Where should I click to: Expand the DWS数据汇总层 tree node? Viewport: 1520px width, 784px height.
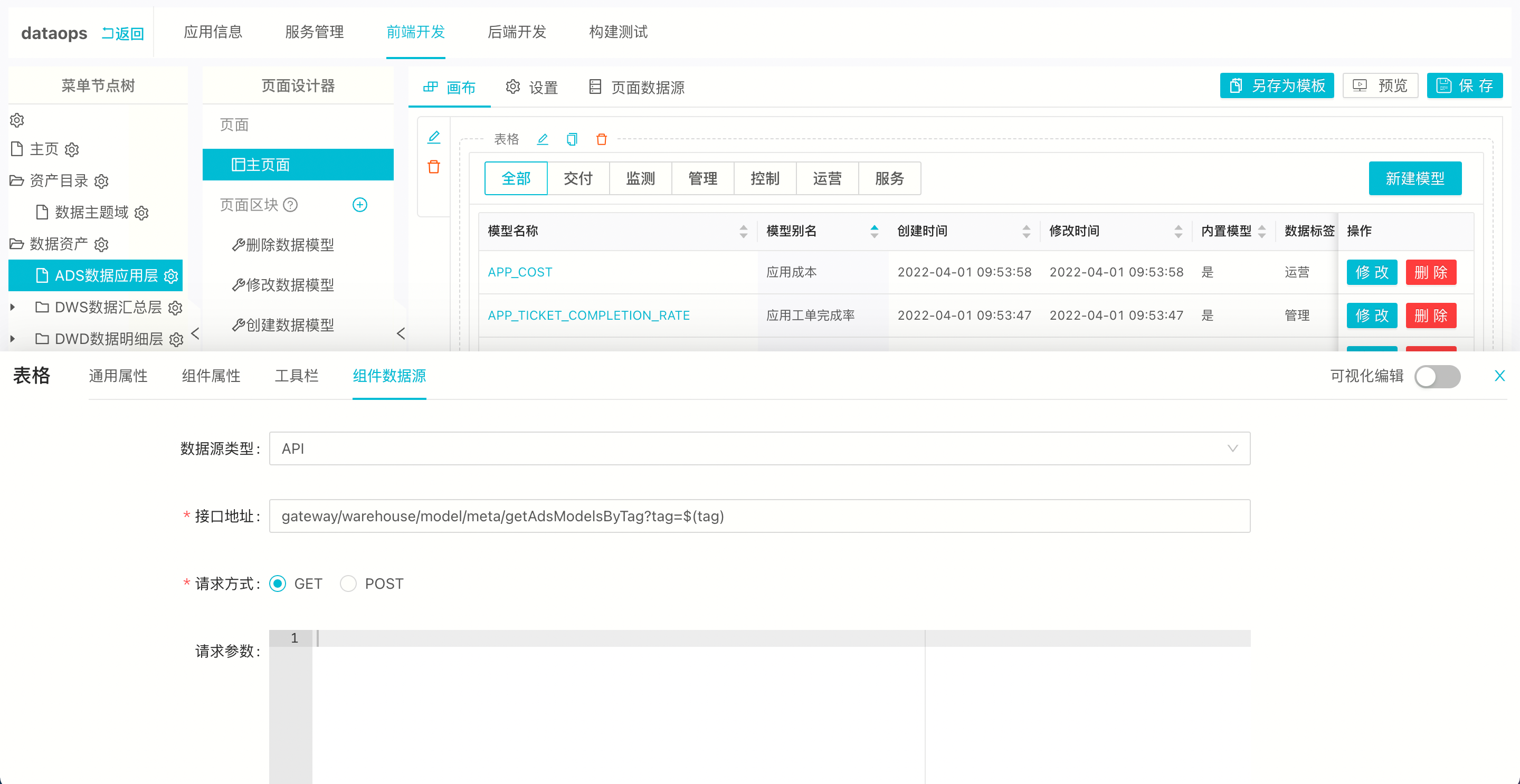click(13, 308)
